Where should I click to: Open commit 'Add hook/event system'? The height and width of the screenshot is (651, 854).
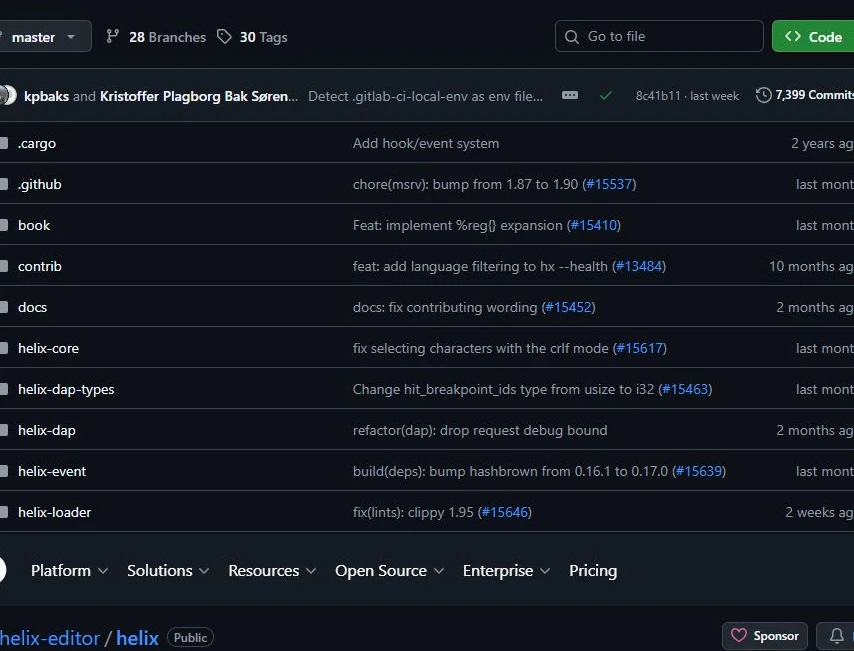pos(426,143)
